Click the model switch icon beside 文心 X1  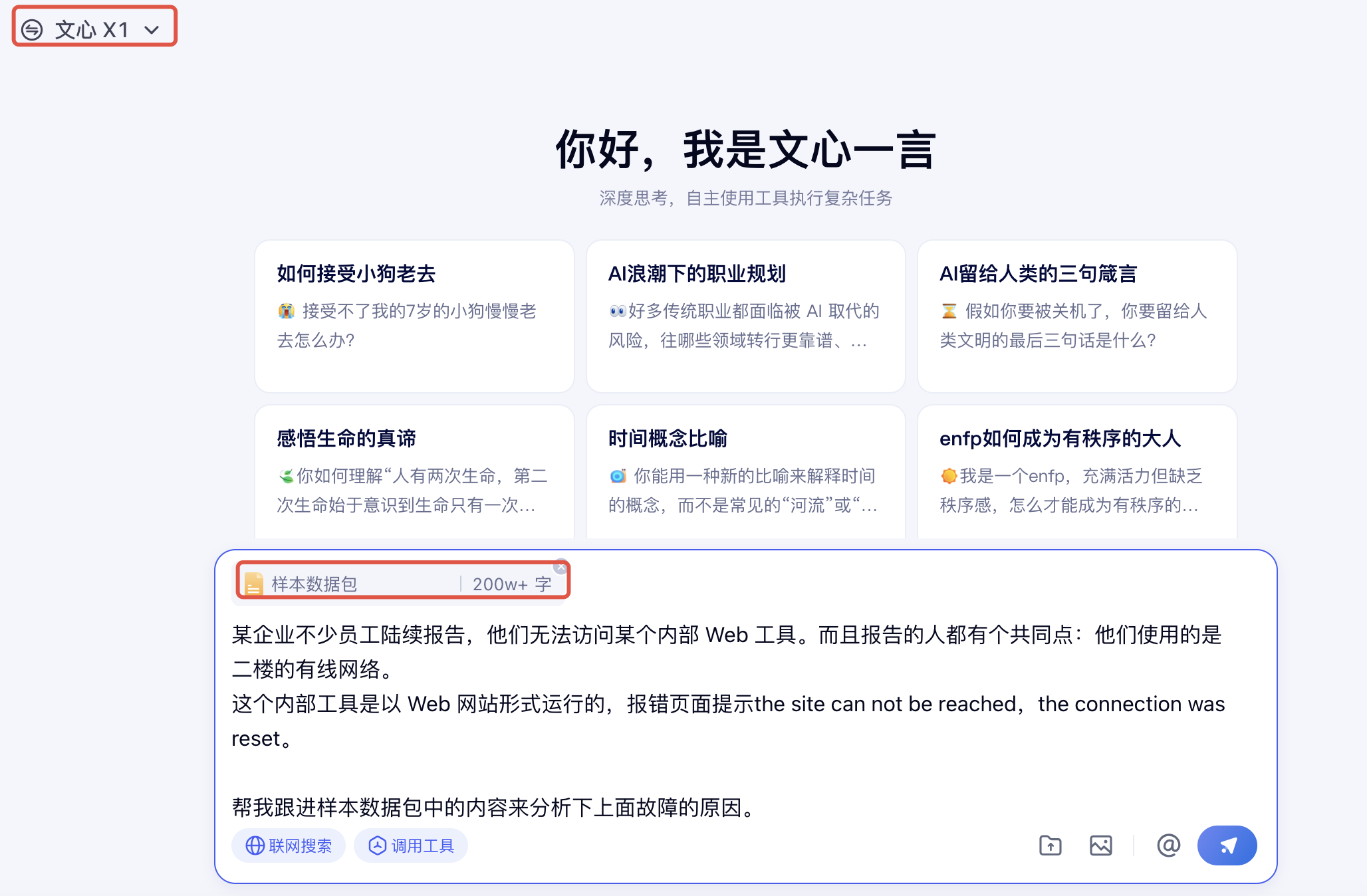(x=32, y=29)
